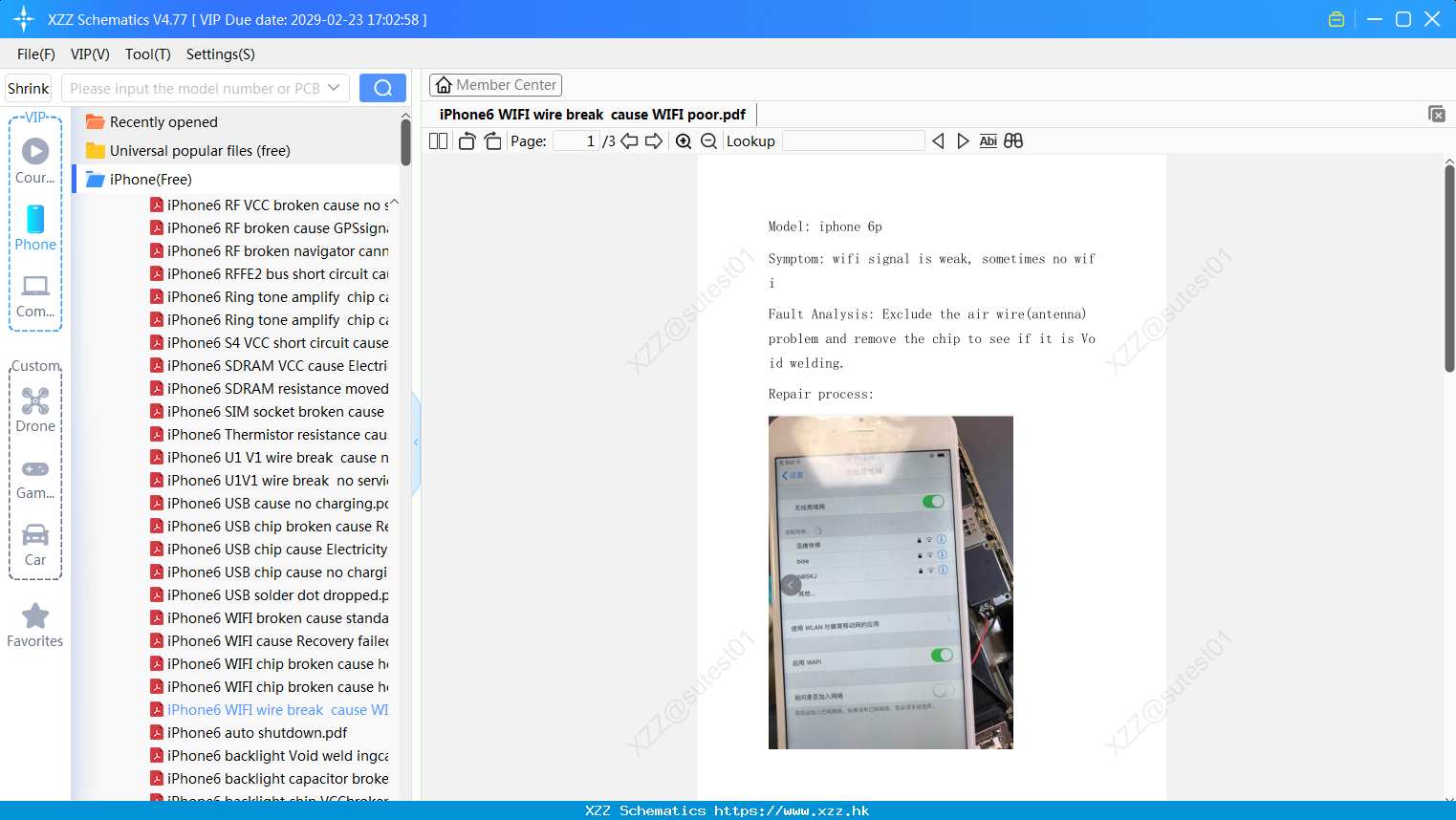Open iPhone6 U1V1 wire break no service
Viewport: 1456px width, 820px height.
[269, 481]
